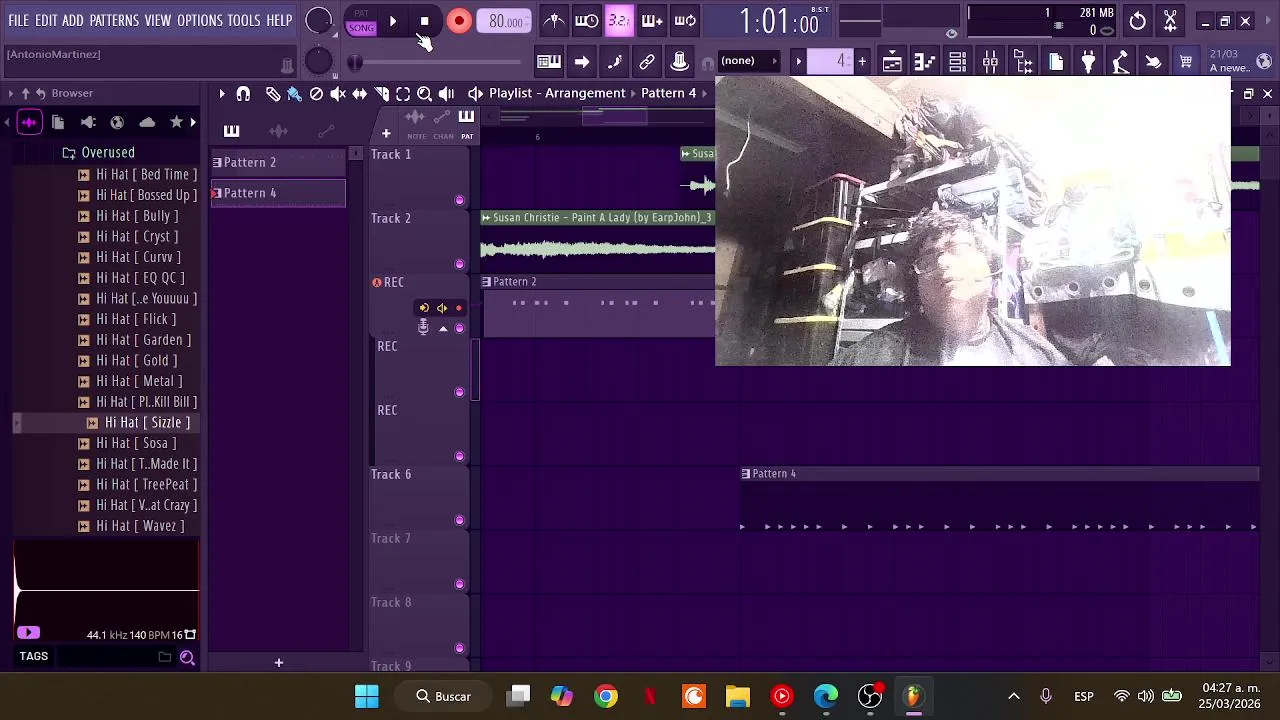1280x720 pixels.
Task: Click the shopping cart icon
Action: tap(1186, 62)
